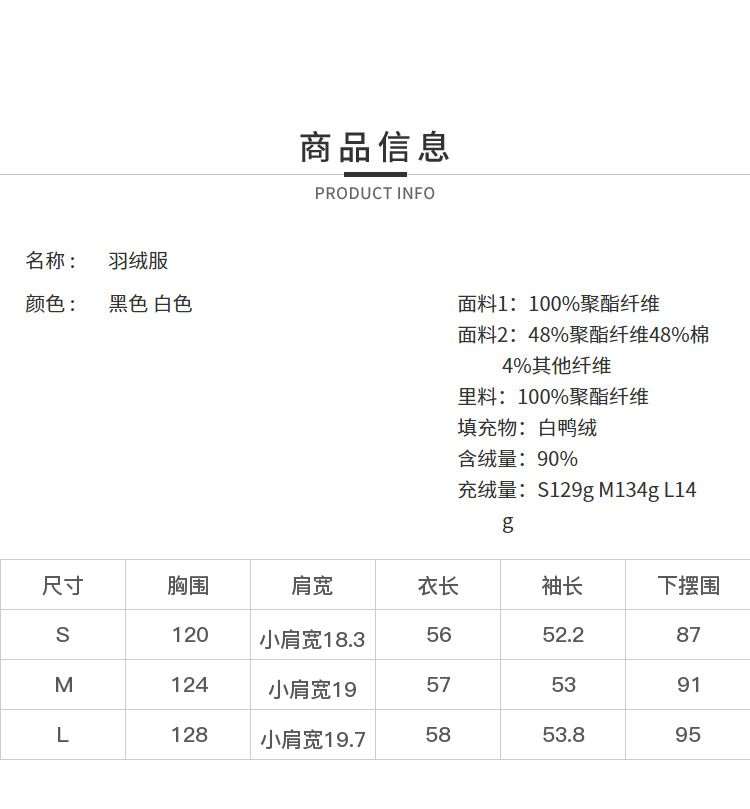Screen dimensions: 750x809
Task: Click the 面料2 fabric composition line
Action: (583, 350)
